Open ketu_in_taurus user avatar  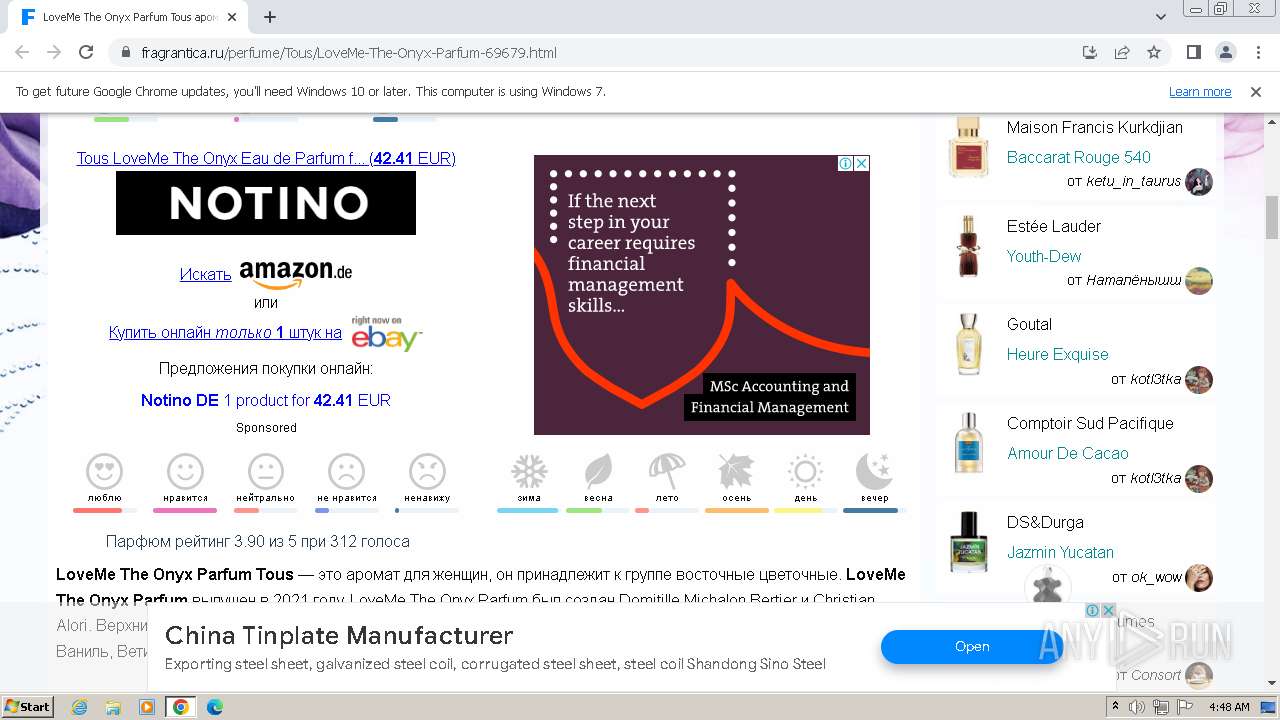click(1199, 182)
